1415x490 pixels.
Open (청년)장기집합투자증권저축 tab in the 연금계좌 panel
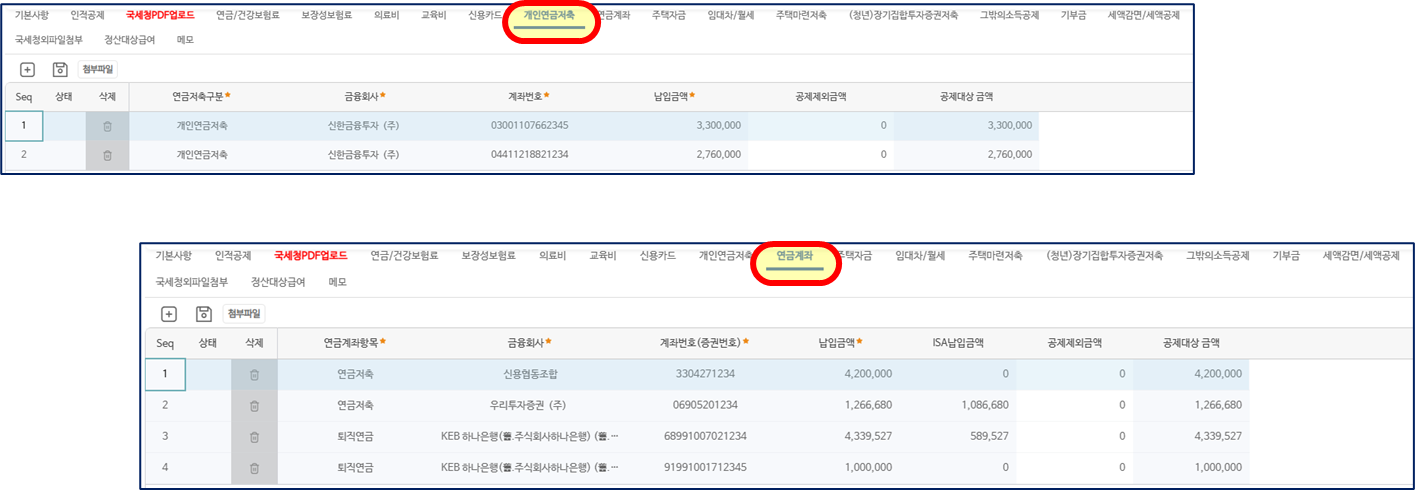(1103, 256)
